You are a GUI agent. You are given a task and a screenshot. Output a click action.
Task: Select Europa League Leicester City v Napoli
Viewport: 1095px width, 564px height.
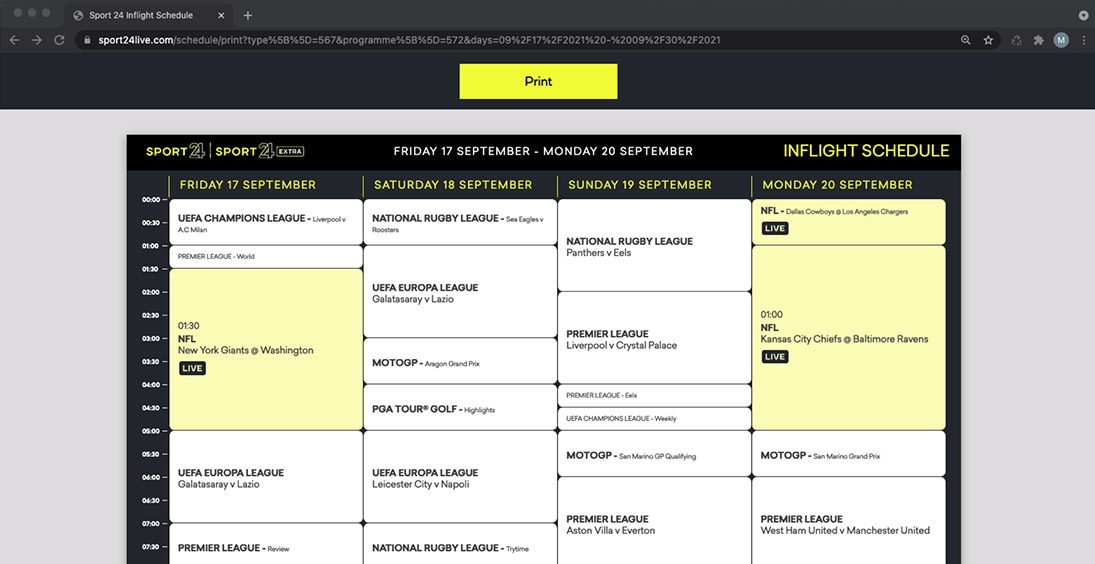click(460, 477)
